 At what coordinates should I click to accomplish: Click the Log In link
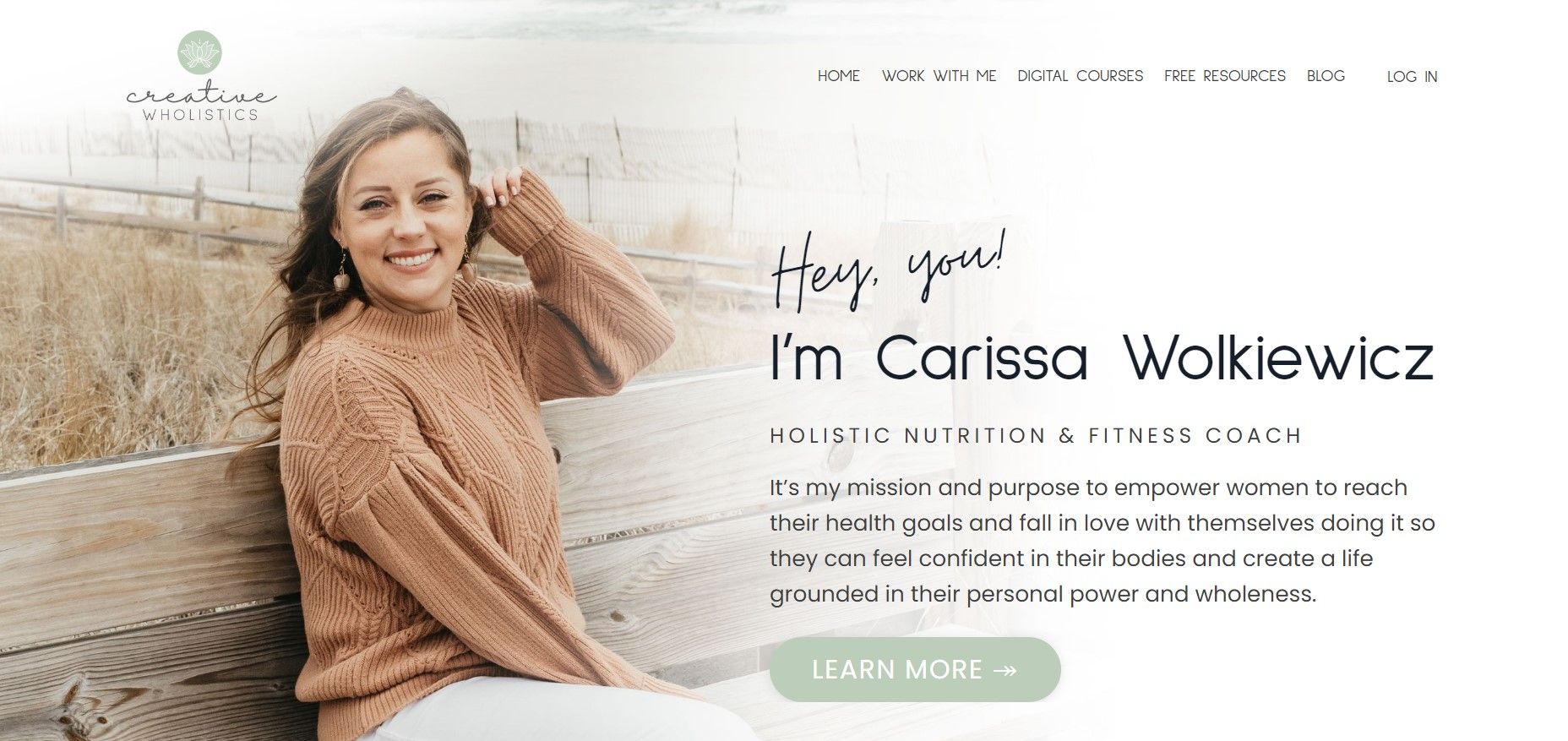click(1413, 77)
